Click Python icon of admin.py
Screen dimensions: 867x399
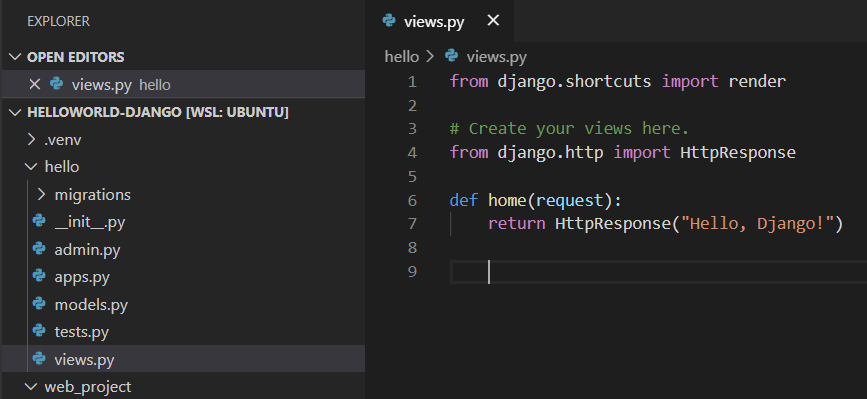pos(39,249)
